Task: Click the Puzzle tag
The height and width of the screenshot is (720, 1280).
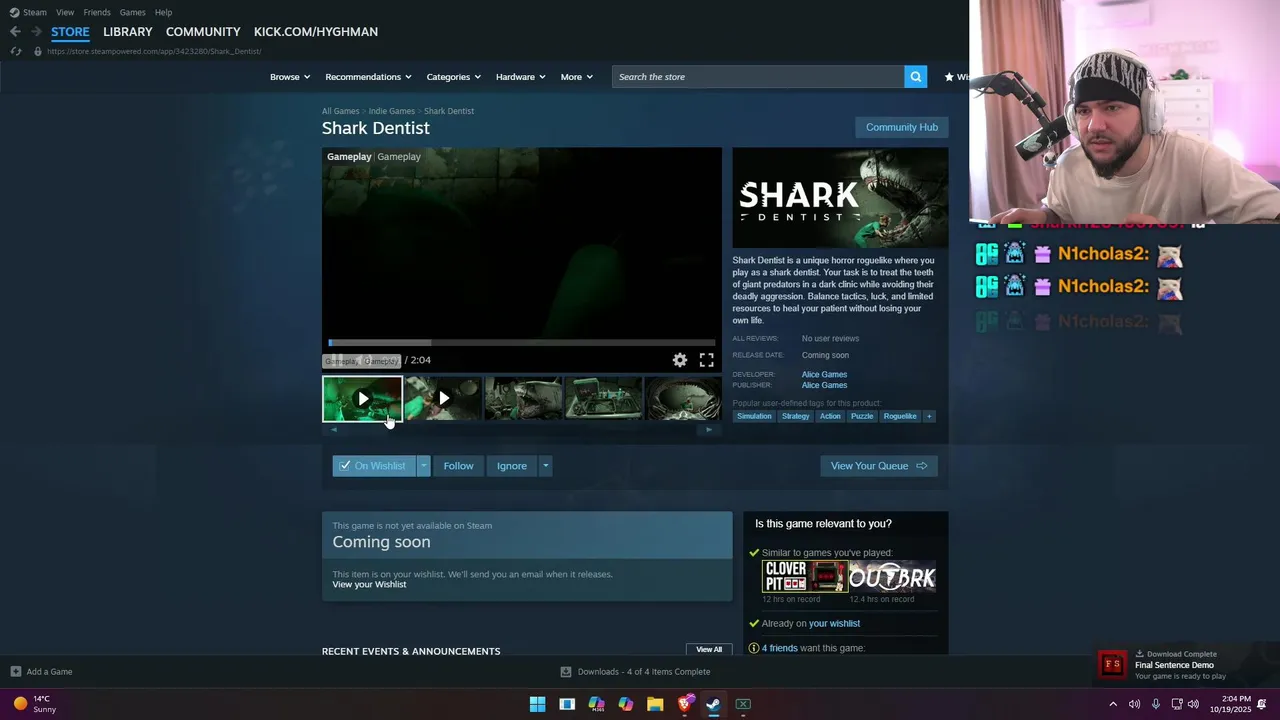Action: 862,416
